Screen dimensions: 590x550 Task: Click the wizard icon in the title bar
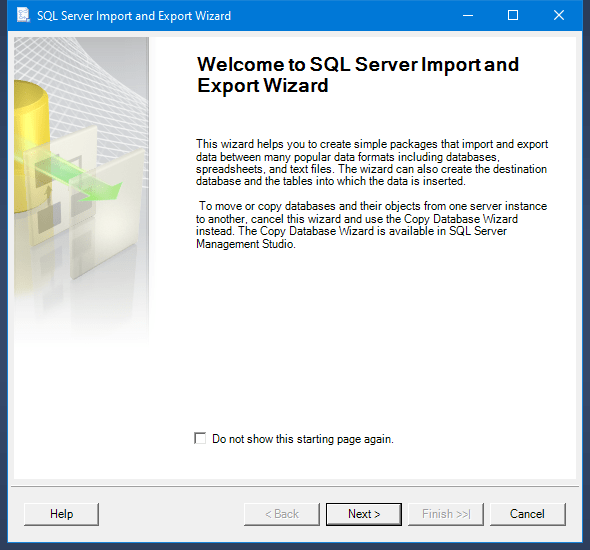(23, 15)
